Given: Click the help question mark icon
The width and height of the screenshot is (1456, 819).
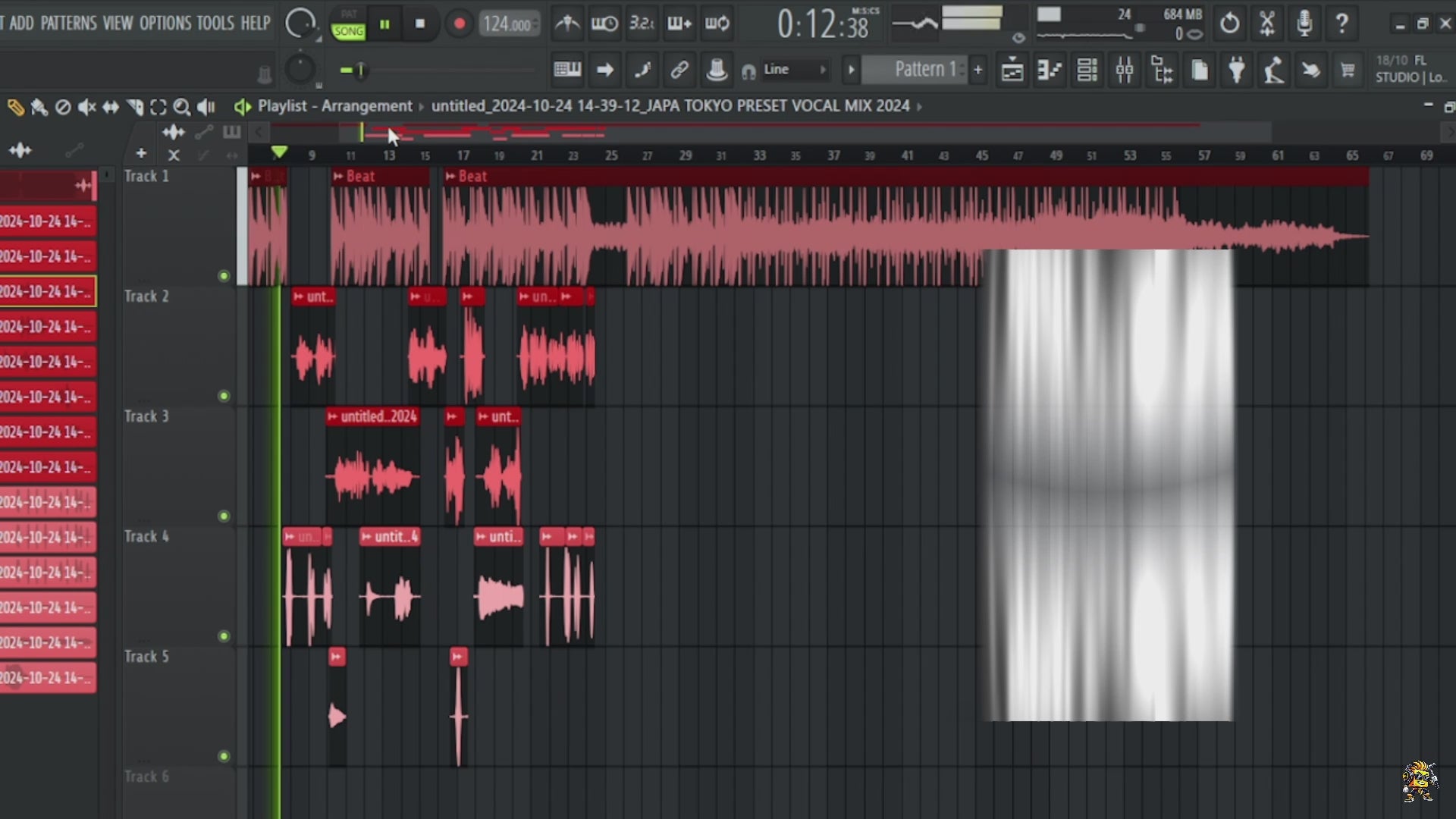Looking at the screenshot, I should [x=1341, y=24].
